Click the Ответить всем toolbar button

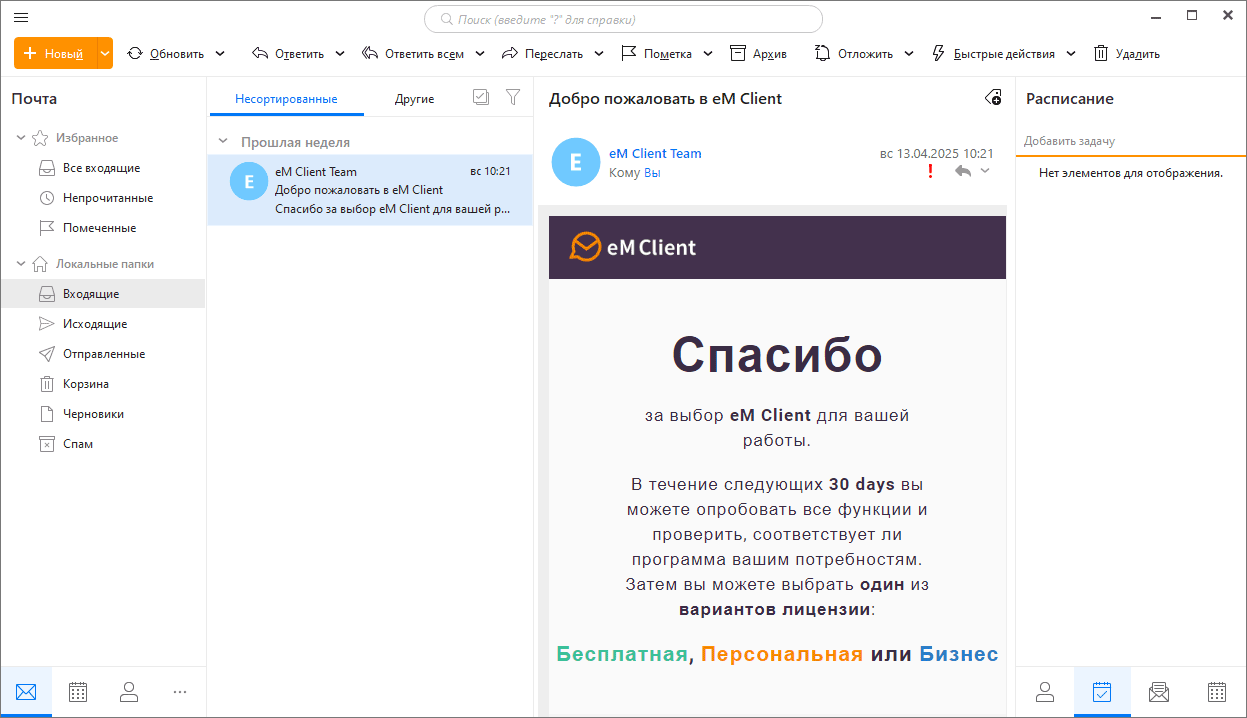click(x=413, y=54)
